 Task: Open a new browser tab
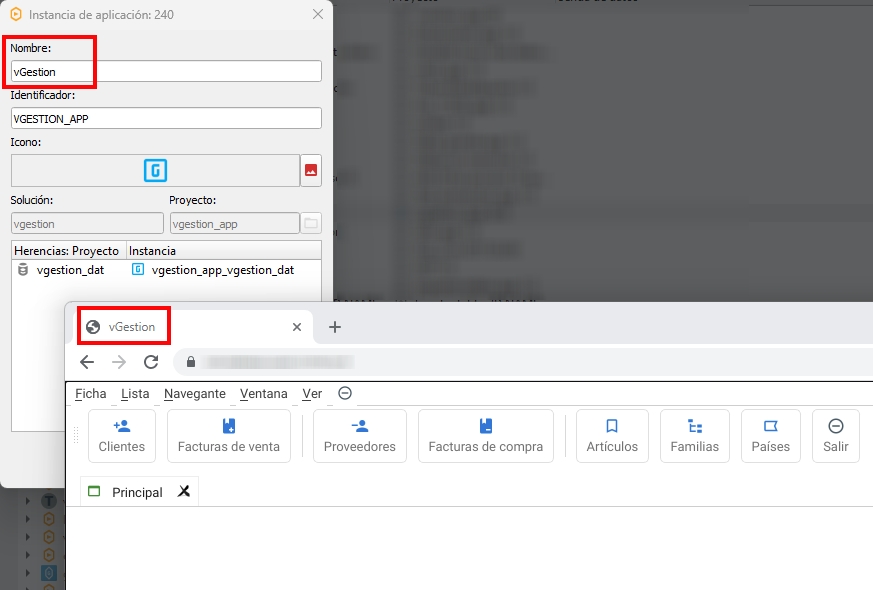(335, 327)
